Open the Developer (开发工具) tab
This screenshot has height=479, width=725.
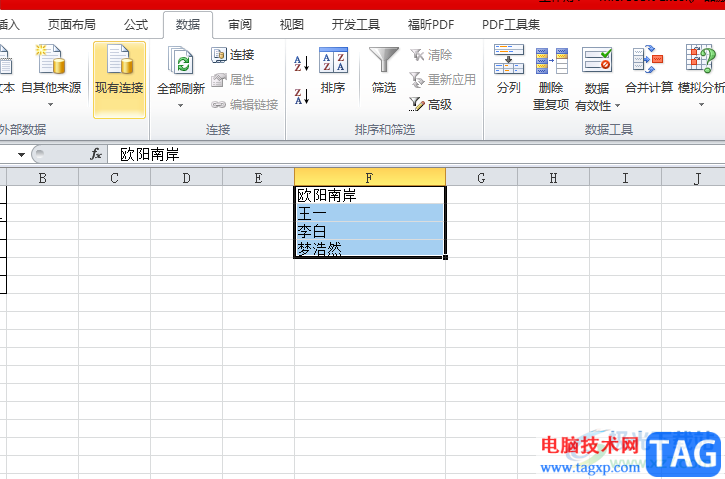[356, 25]
